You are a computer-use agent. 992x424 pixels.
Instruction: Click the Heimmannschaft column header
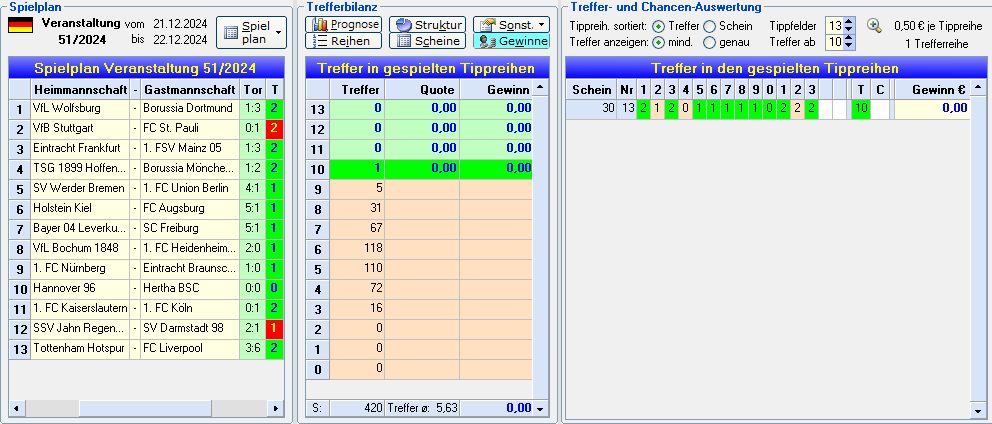pyautogui.click(x=80, y=90)
